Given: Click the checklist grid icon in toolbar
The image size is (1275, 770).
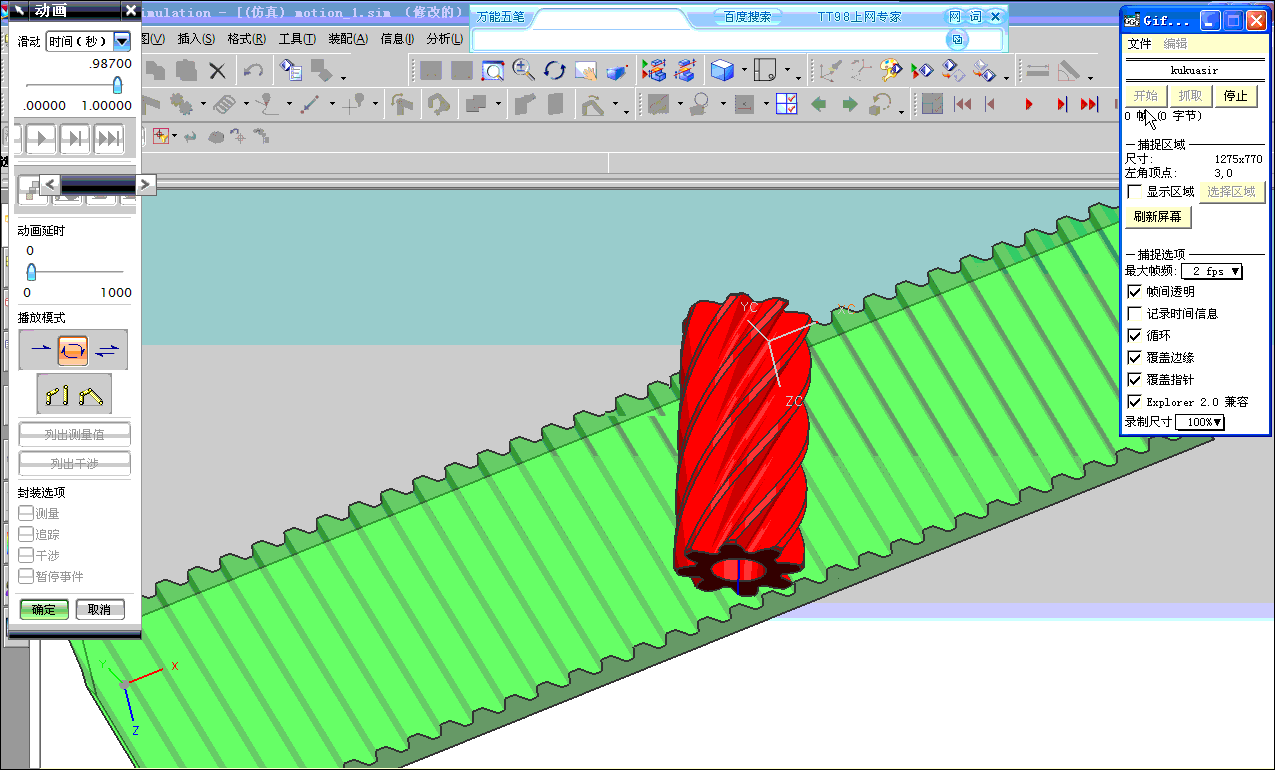Looking at the screenshot, I should [x=786, y=103].
